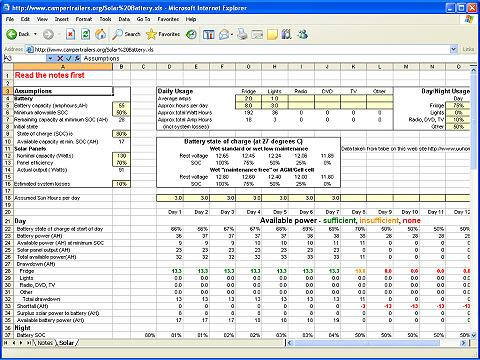Viewport: 480px width, 360px height.
Task: Click the page icon in the address bar
Action: point(30,50)
